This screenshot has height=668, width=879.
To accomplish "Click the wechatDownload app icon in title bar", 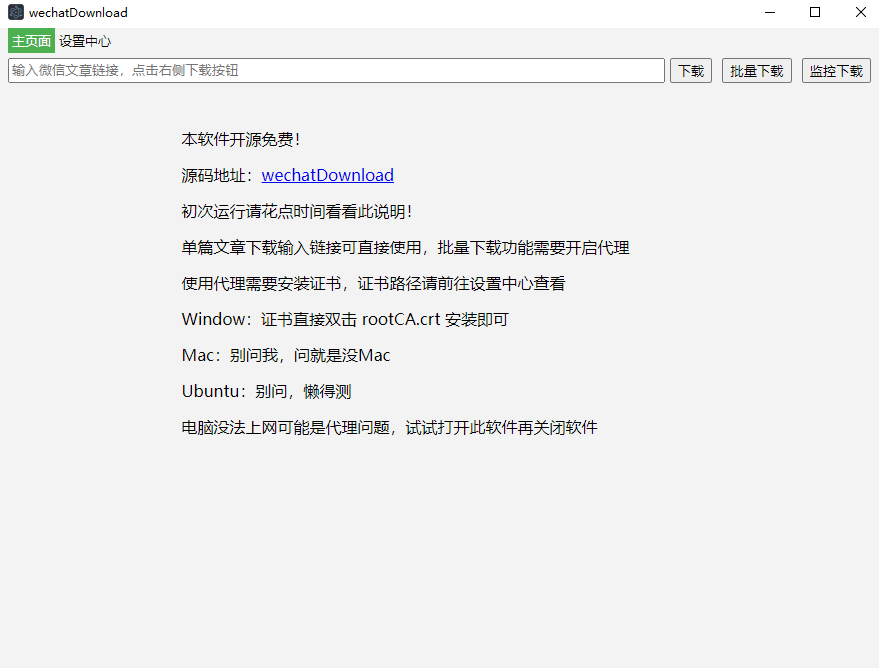I will pos(16,12).
